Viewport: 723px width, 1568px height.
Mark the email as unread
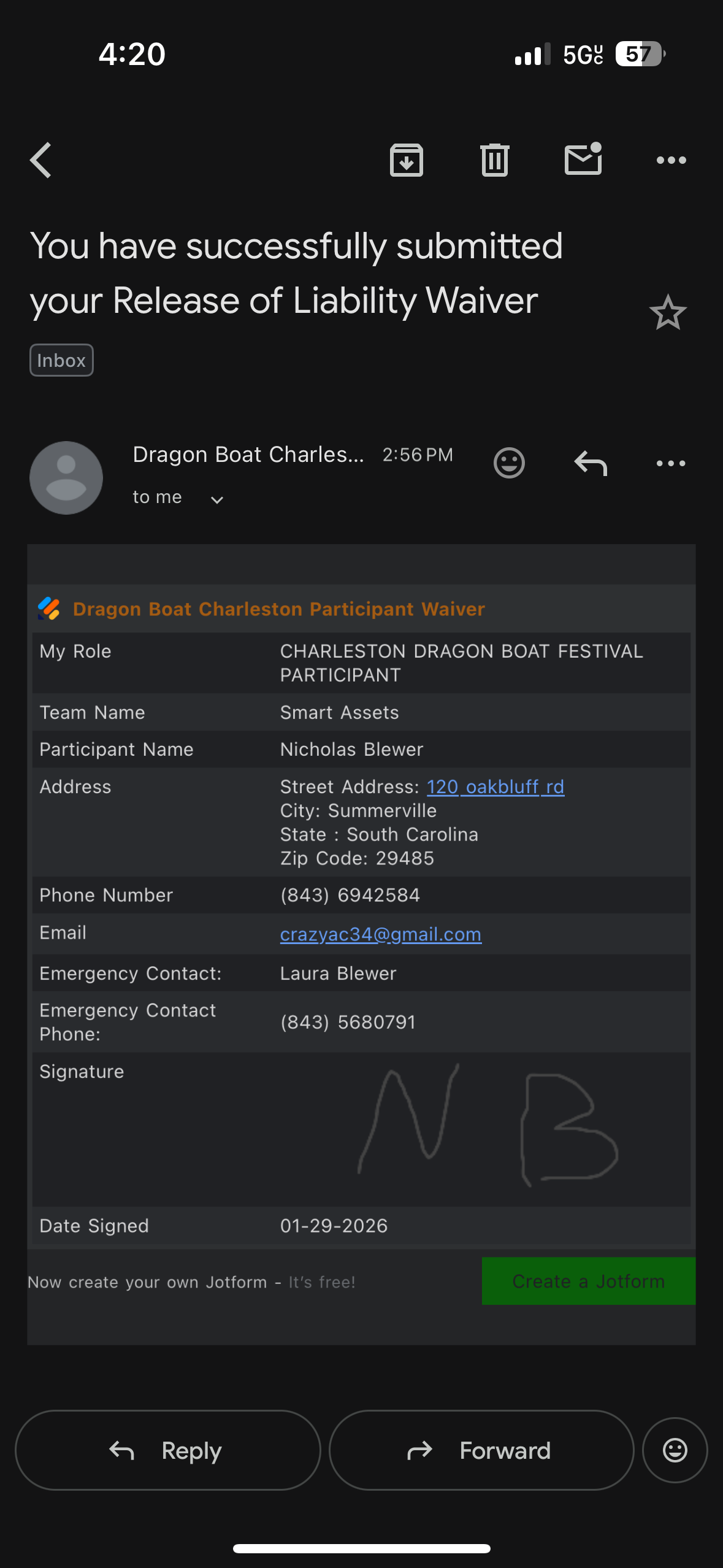(x=583, y=159)
